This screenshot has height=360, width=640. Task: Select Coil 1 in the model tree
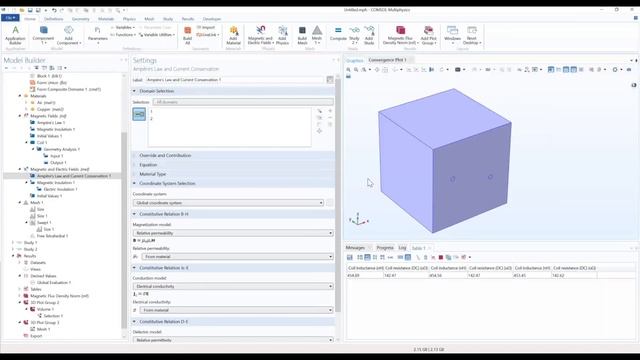point(42,143)
